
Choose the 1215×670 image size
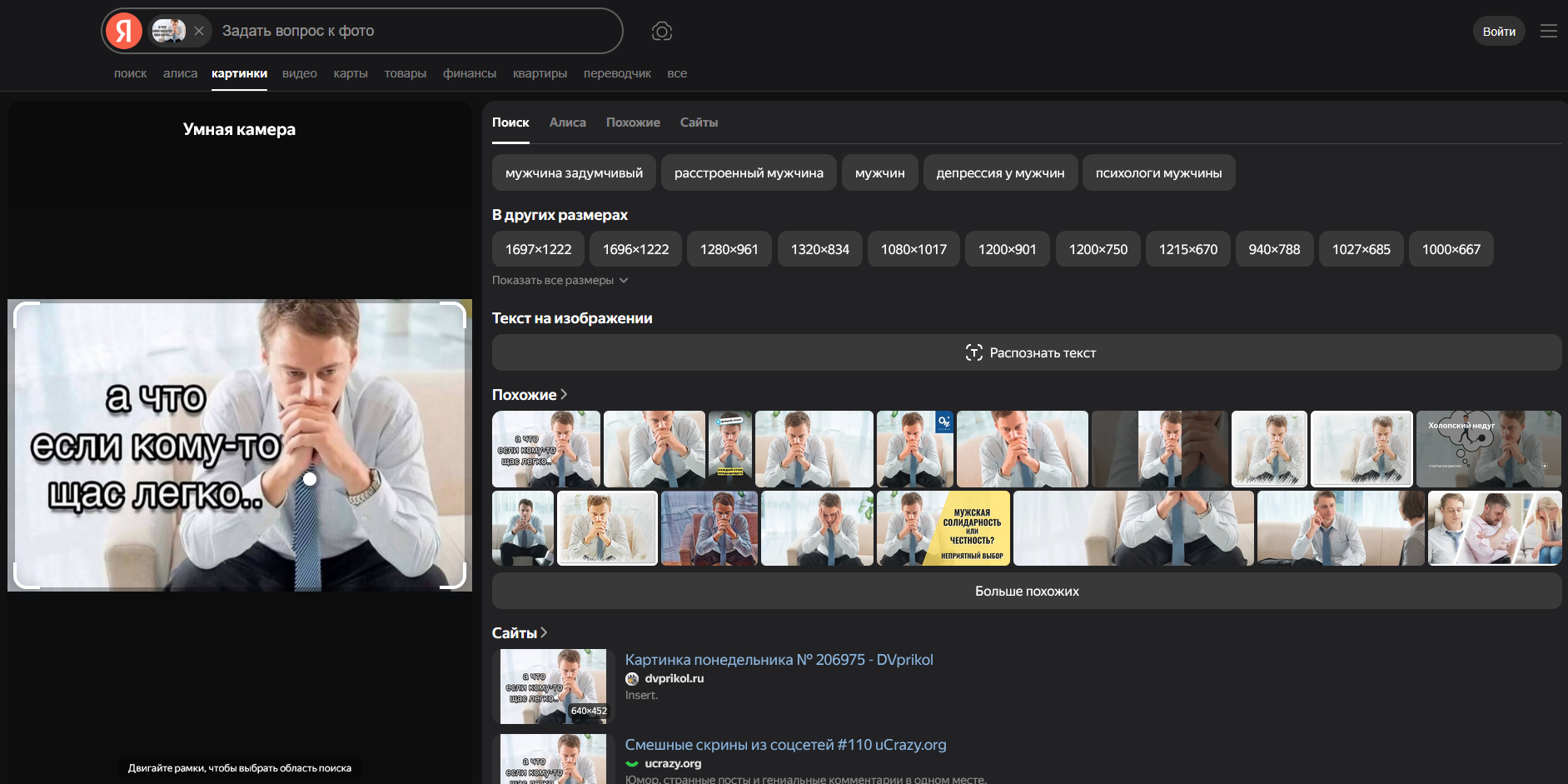(1188, 249)
